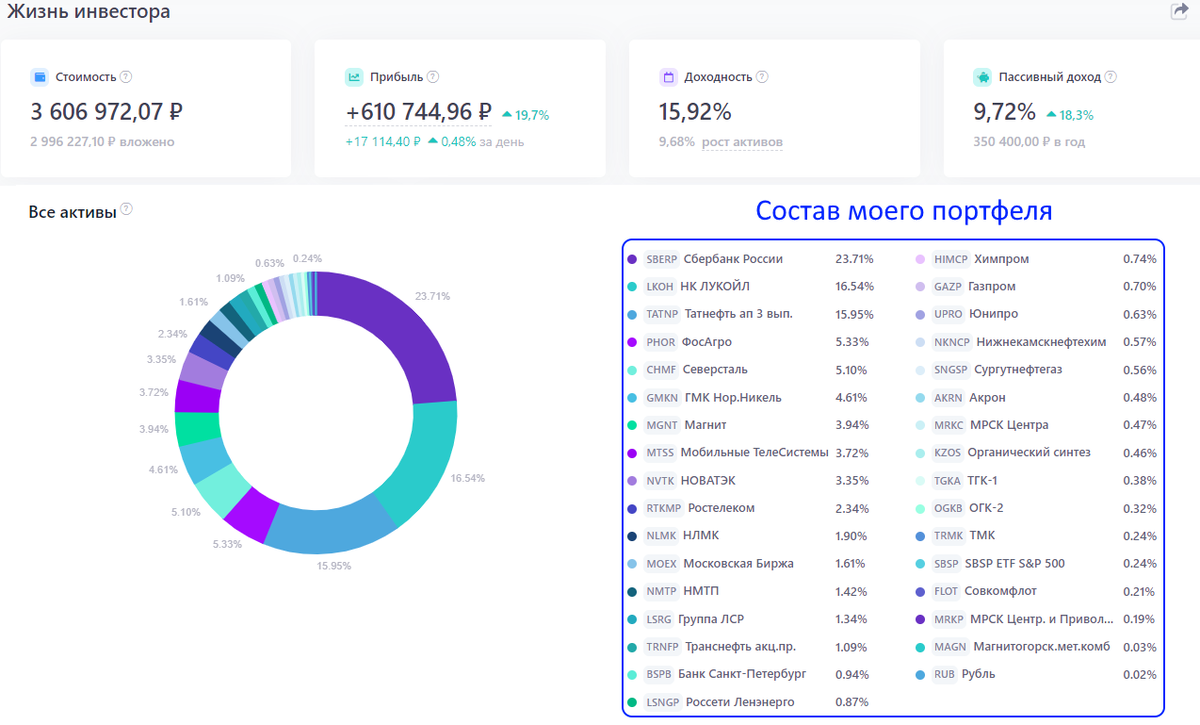Select the Сургутнефтегаз holding name
Image resolution: width=1200 pixels, height=725 pixels.
1018,370
